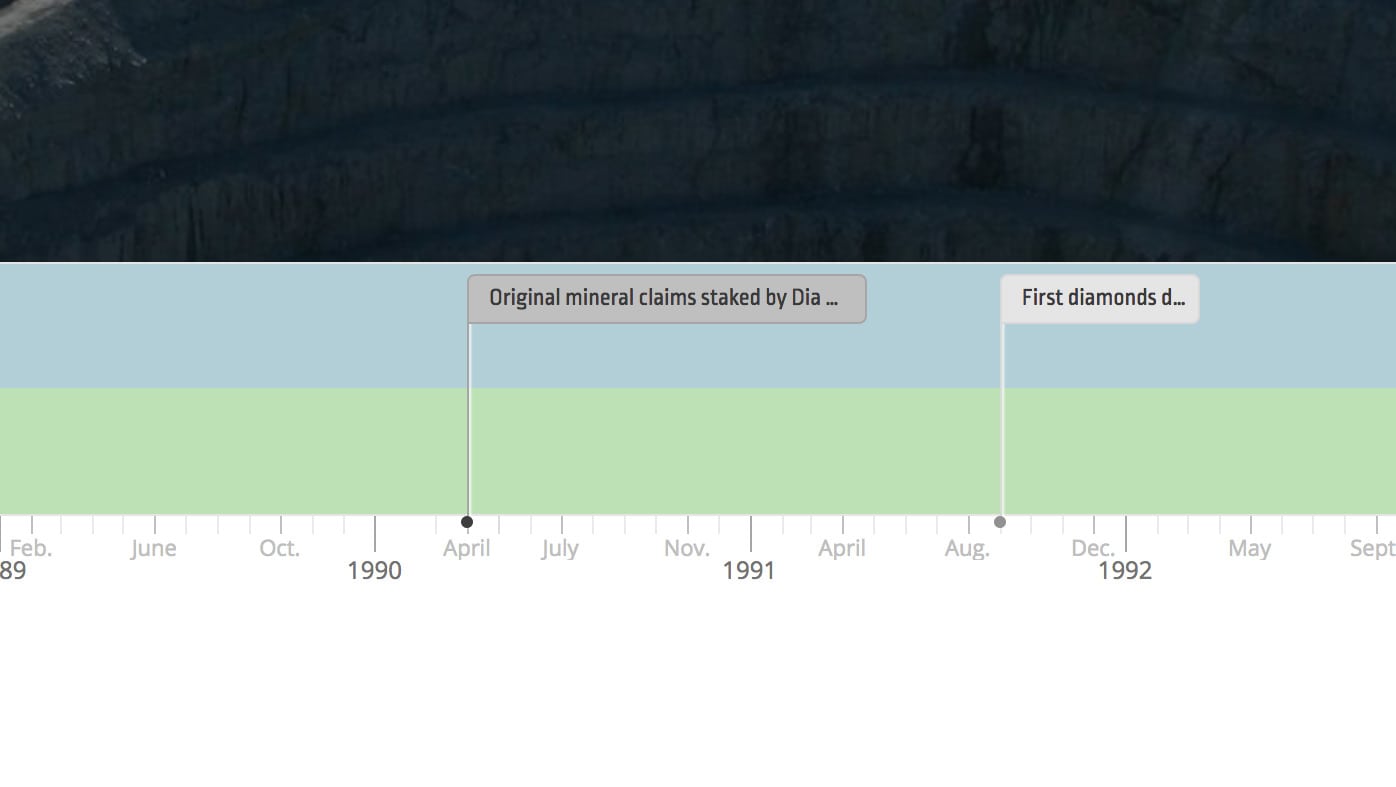Click the Aug. month label
Viewport: 1396px width, 787px height.
(x=967, y=548)
